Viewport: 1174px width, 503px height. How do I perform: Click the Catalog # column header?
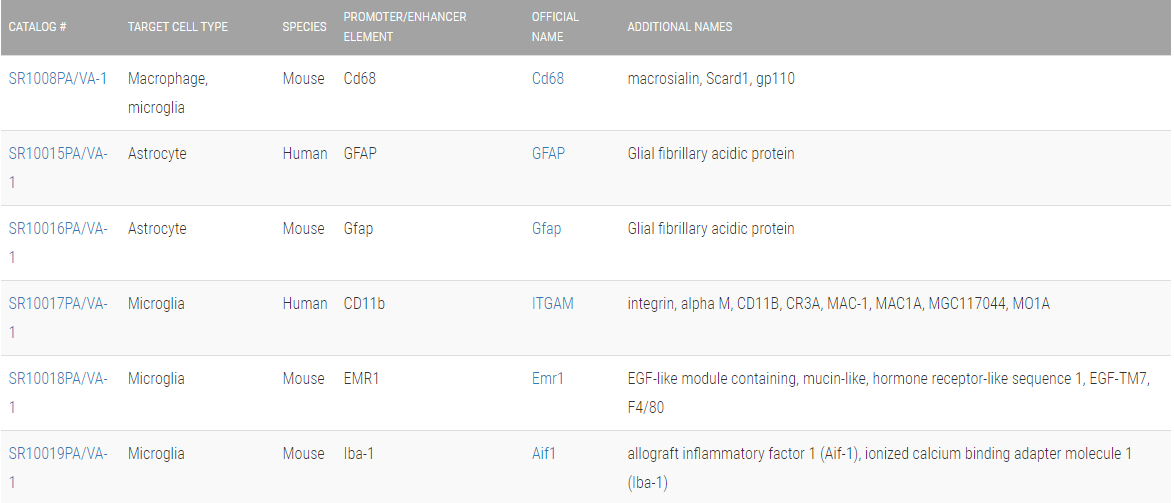click(x=38, y=27)
